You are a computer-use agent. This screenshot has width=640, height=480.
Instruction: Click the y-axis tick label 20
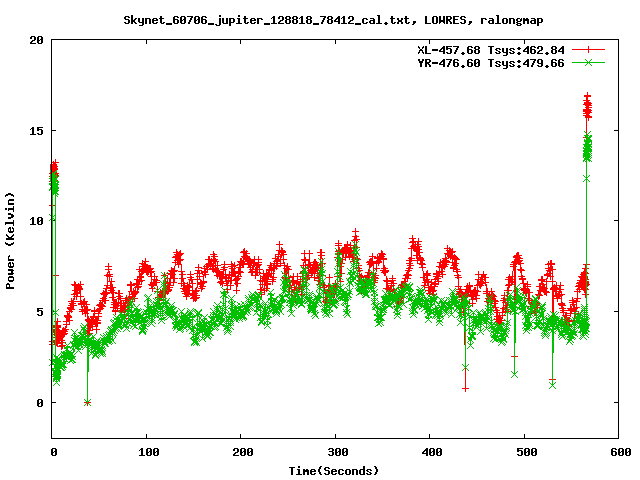point(36,40)
